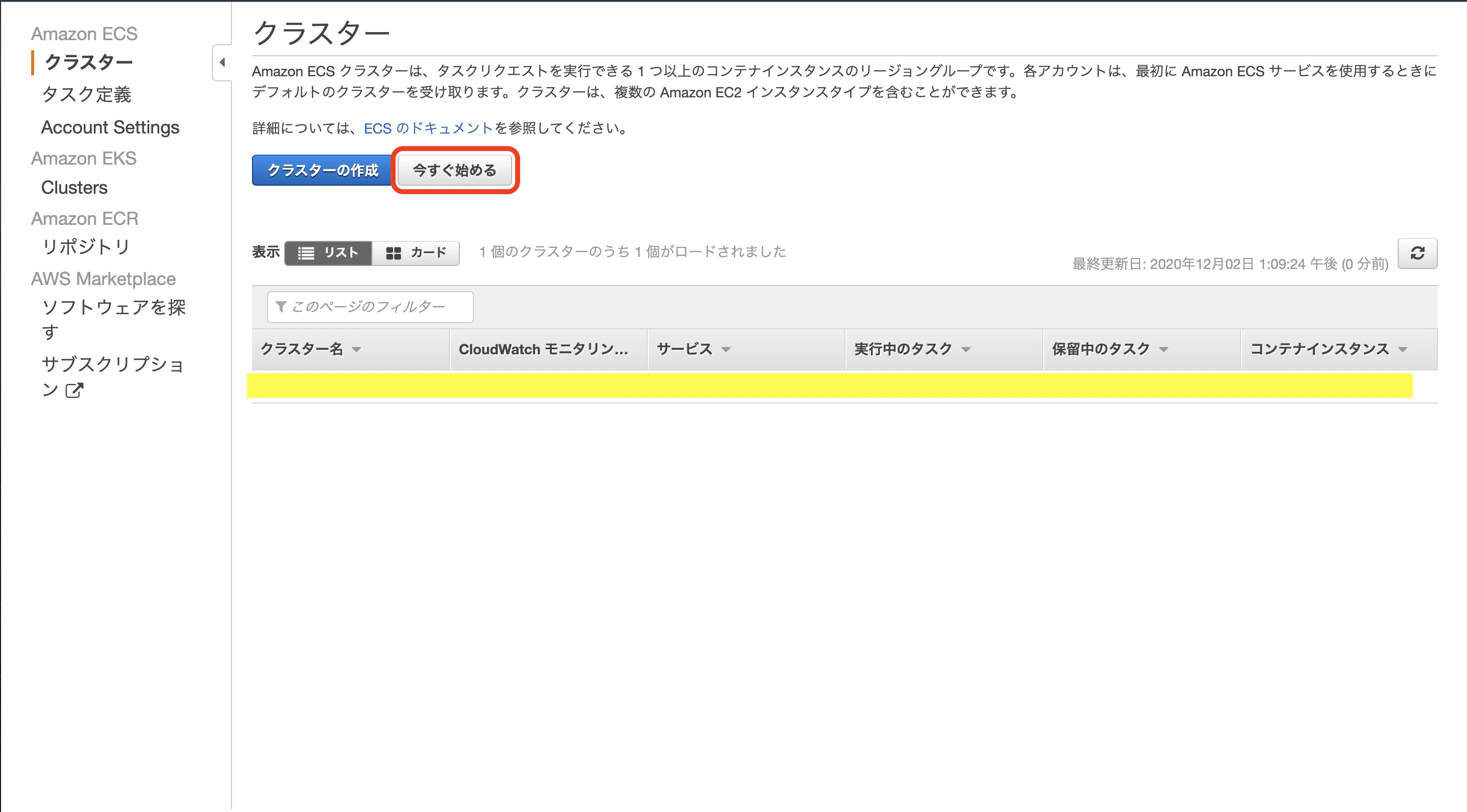Open クラスター in sidebar
The image size is (1467, 812).
88,62
